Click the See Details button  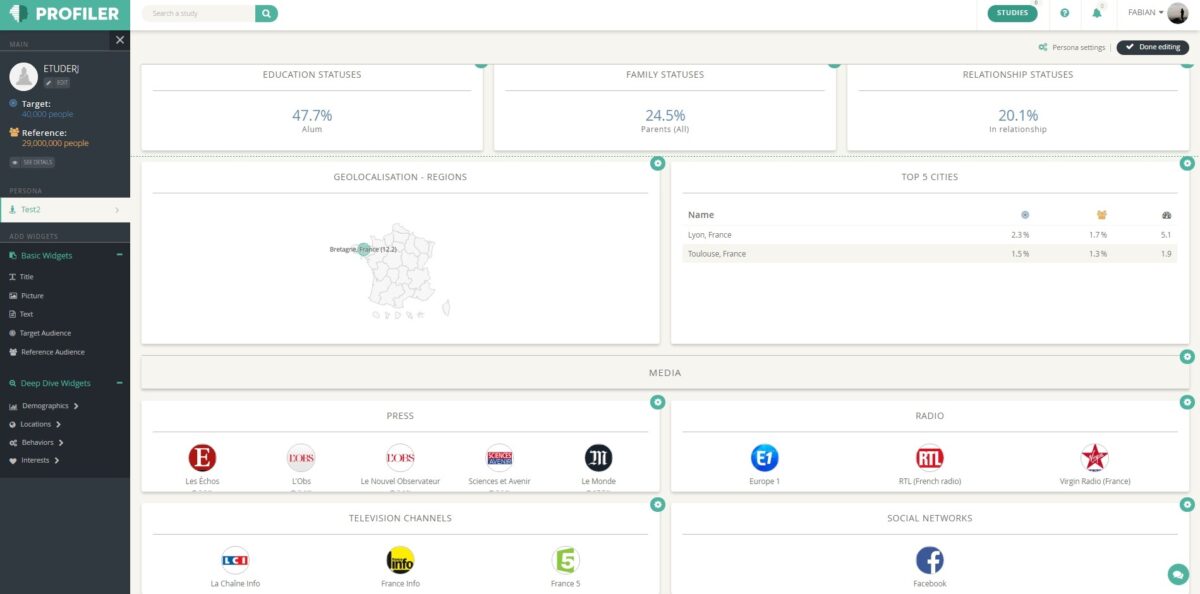pos(32,162)
